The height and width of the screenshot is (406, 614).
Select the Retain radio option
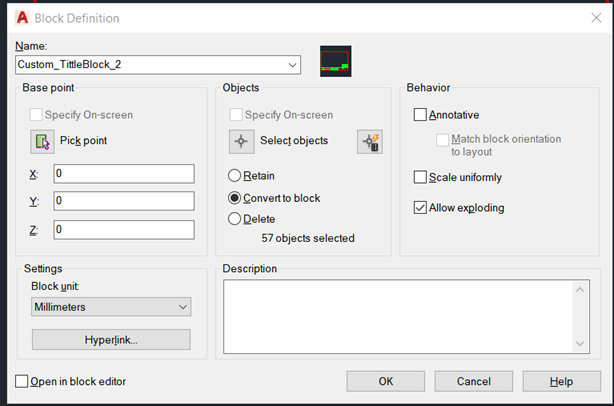point(234,175)
